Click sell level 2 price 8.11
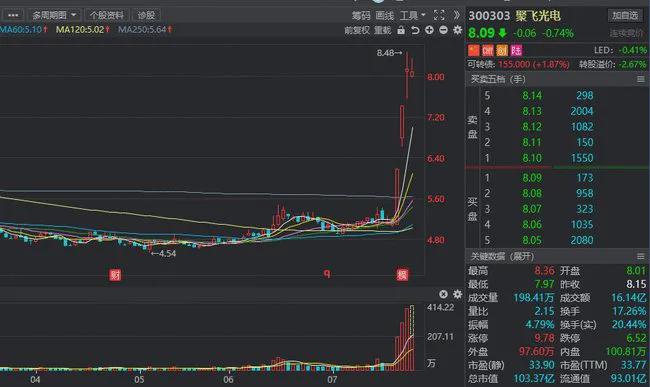 532,143
